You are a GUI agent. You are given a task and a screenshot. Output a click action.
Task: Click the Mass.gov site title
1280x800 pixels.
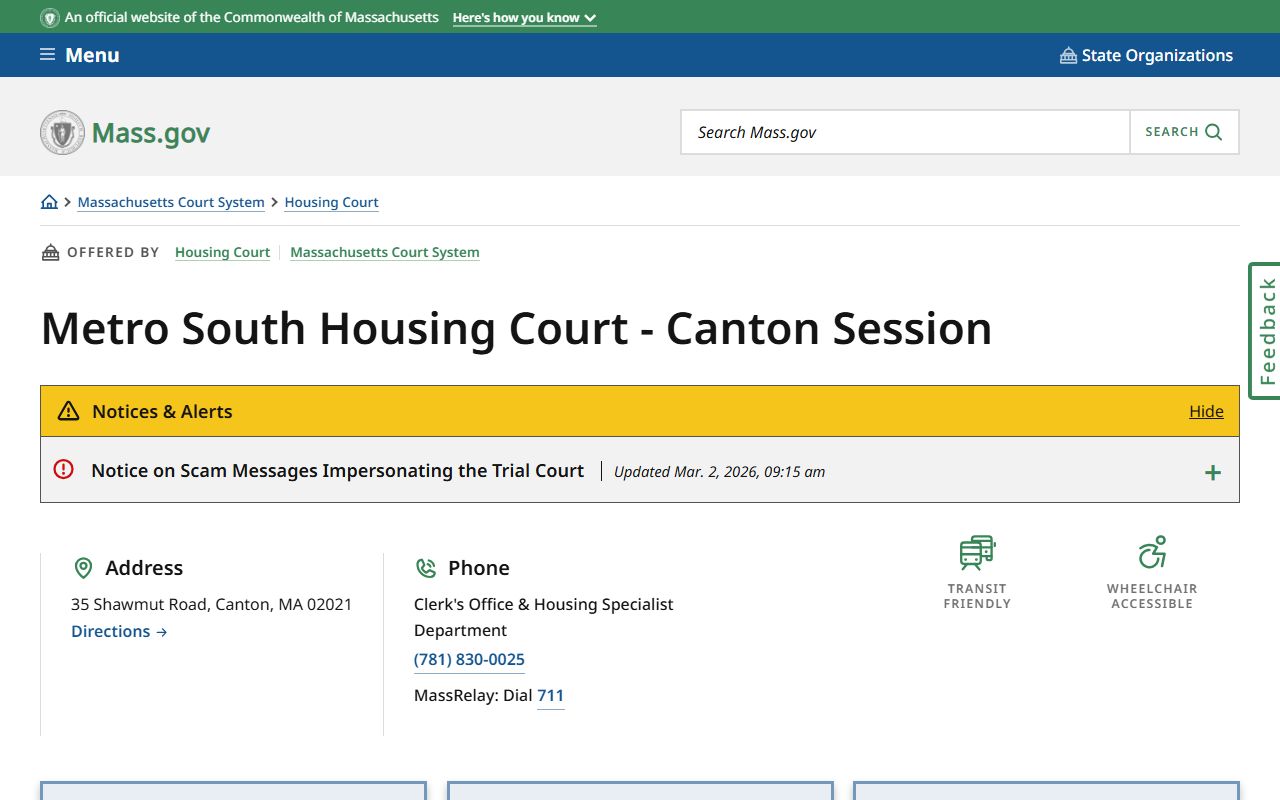pos(151,132)
